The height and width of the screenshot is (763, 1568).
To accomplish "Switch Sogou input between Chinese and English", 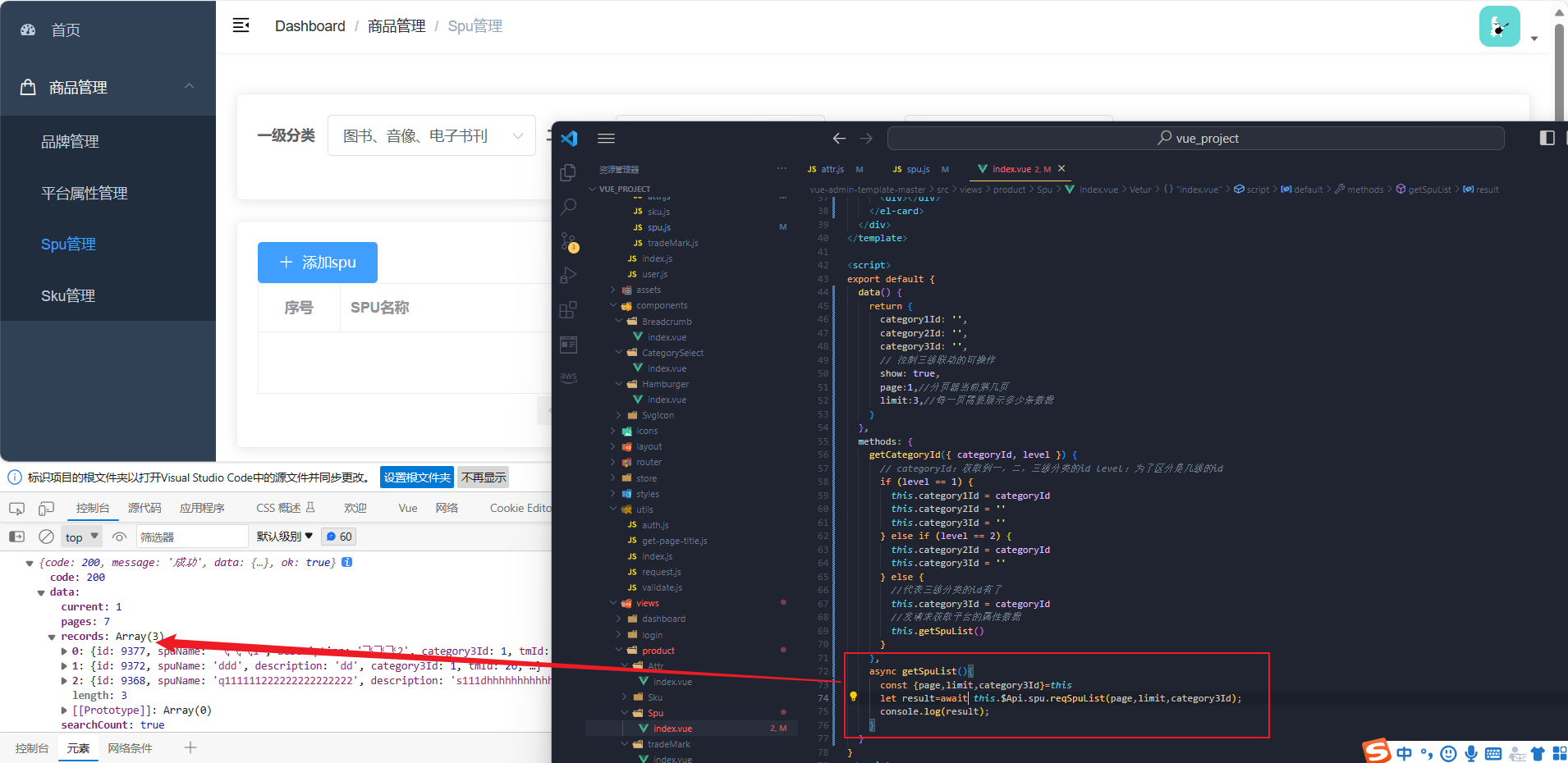I will click(1404, 752).
